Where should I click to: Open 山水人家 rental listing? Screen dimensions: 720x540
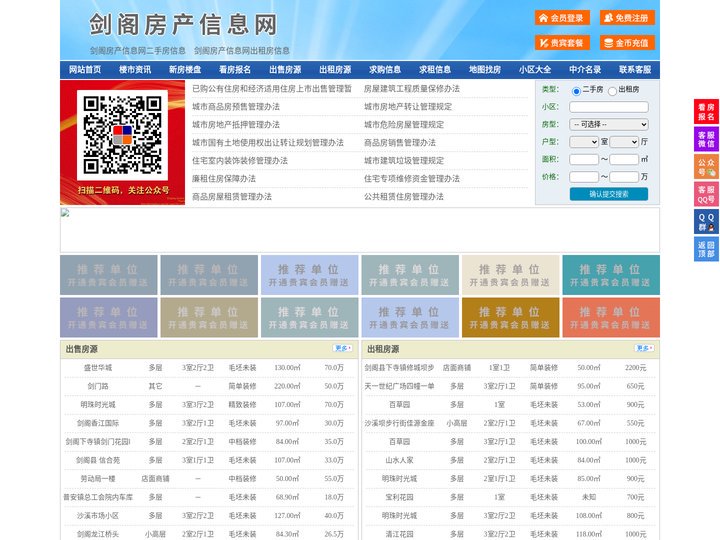pyautogui.click(x=399, y=460)
